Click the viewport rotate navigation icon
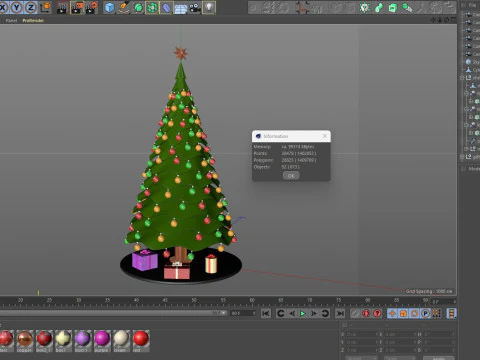Viewport: 480px width, 360px height. (x=447, y=20)
